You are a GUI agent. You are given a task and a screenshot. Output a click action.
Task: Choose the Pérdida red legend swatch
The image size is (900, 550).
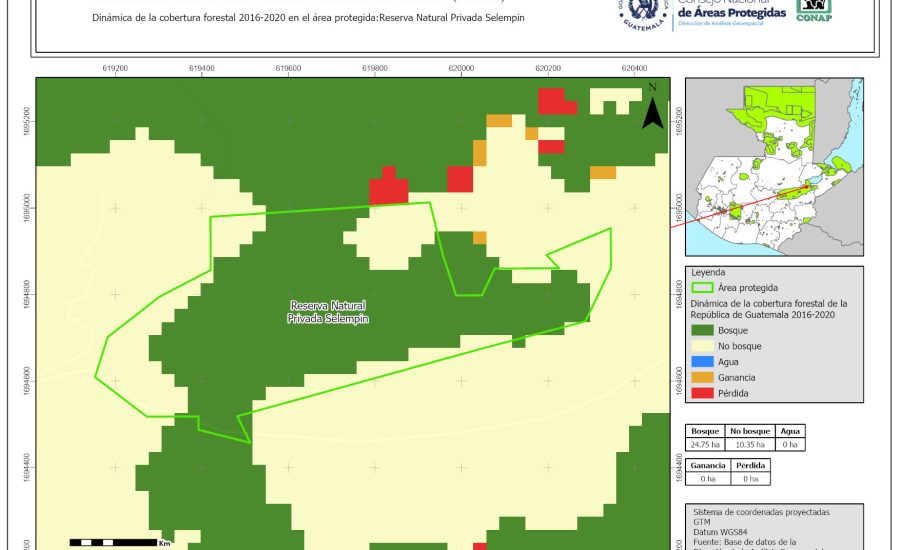pyautogui.click(x=702, y=394)
